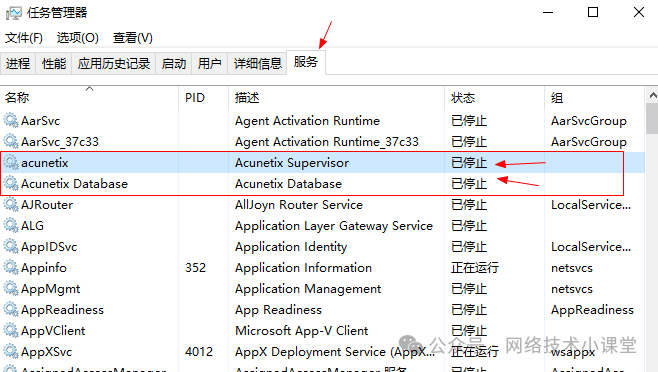Viewport: 658px width, 372px height.
Task: Sort services by 名称 column header
Action: 89,97
